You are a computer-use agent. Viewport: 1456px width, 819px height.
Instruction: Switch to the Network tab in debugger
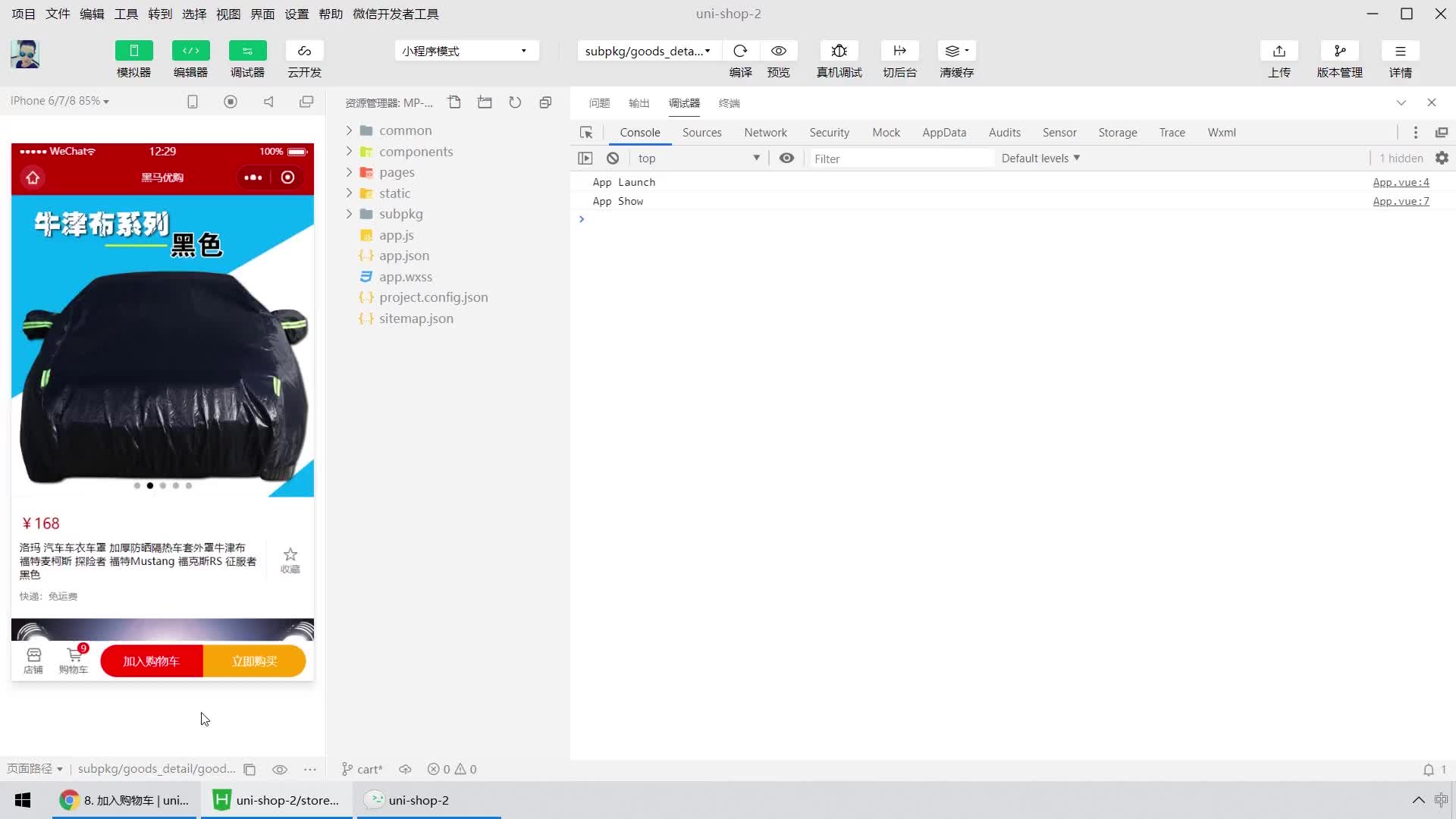(766, 132)
